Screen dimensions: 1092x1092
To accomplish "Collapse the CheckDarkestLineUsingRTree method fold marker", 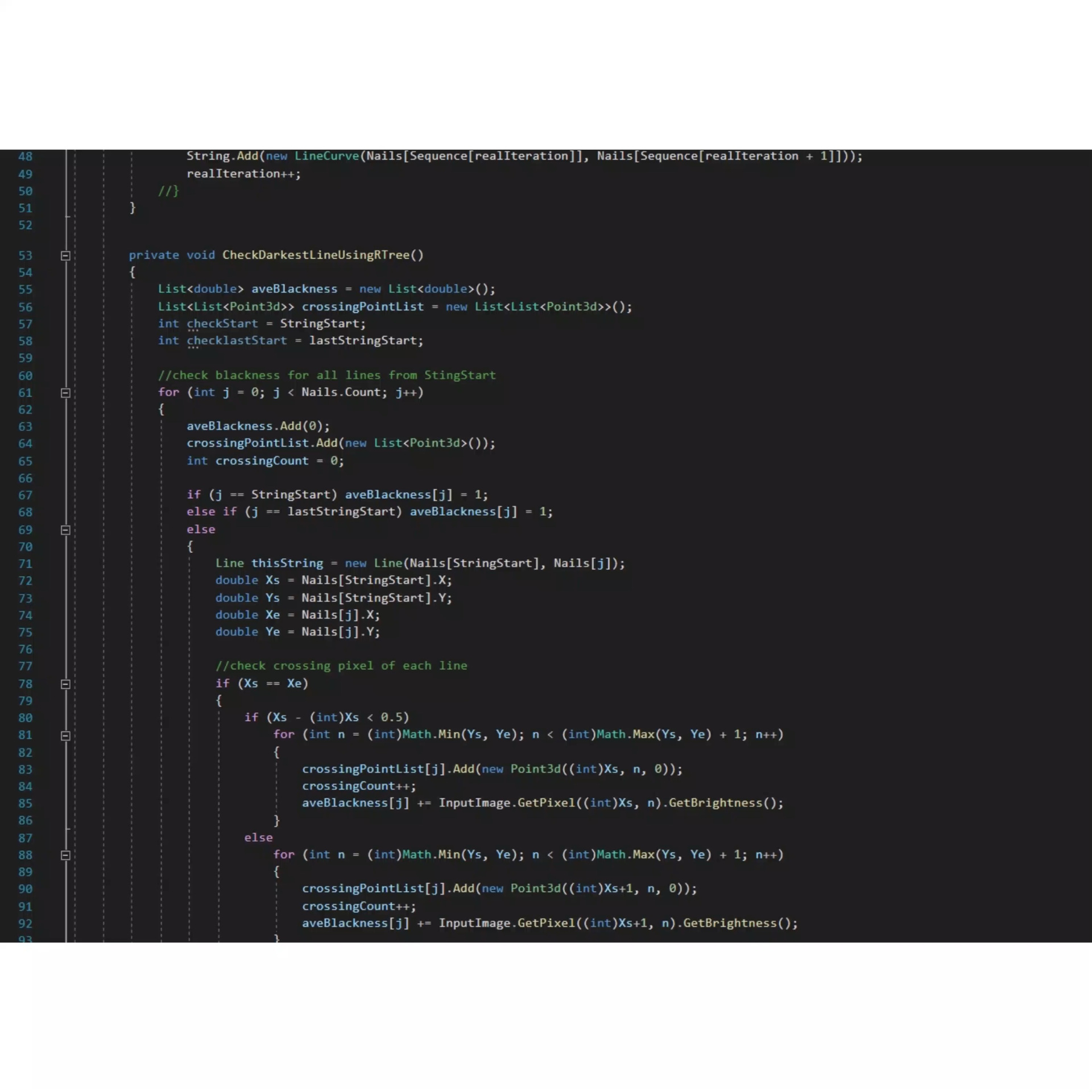I will click(x=65, y=256).
